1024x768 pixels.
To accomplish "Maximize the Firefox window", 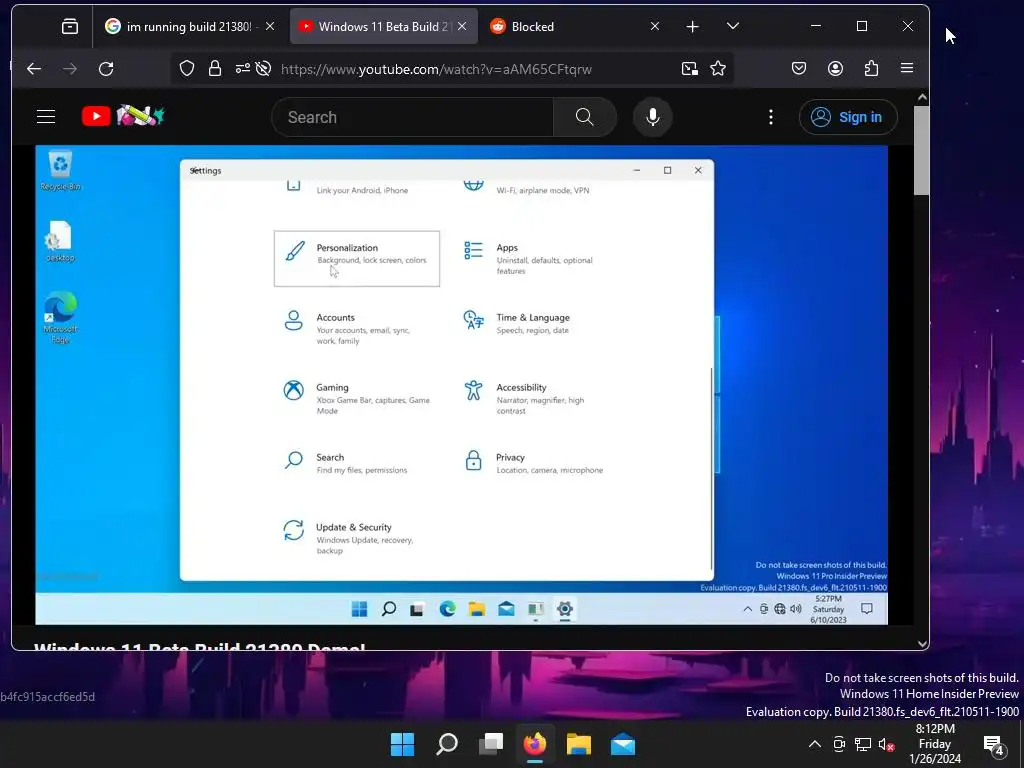I will (x=862, y=26).
